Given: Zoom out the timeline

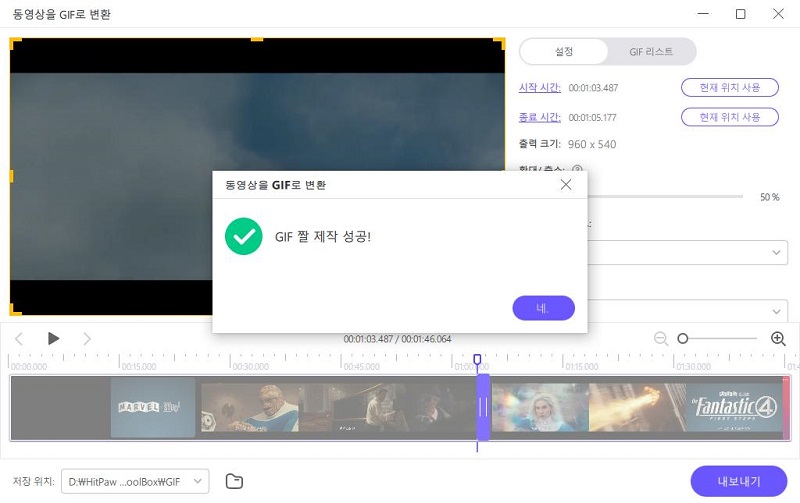Looking at the screenshot, I should 661,338.
